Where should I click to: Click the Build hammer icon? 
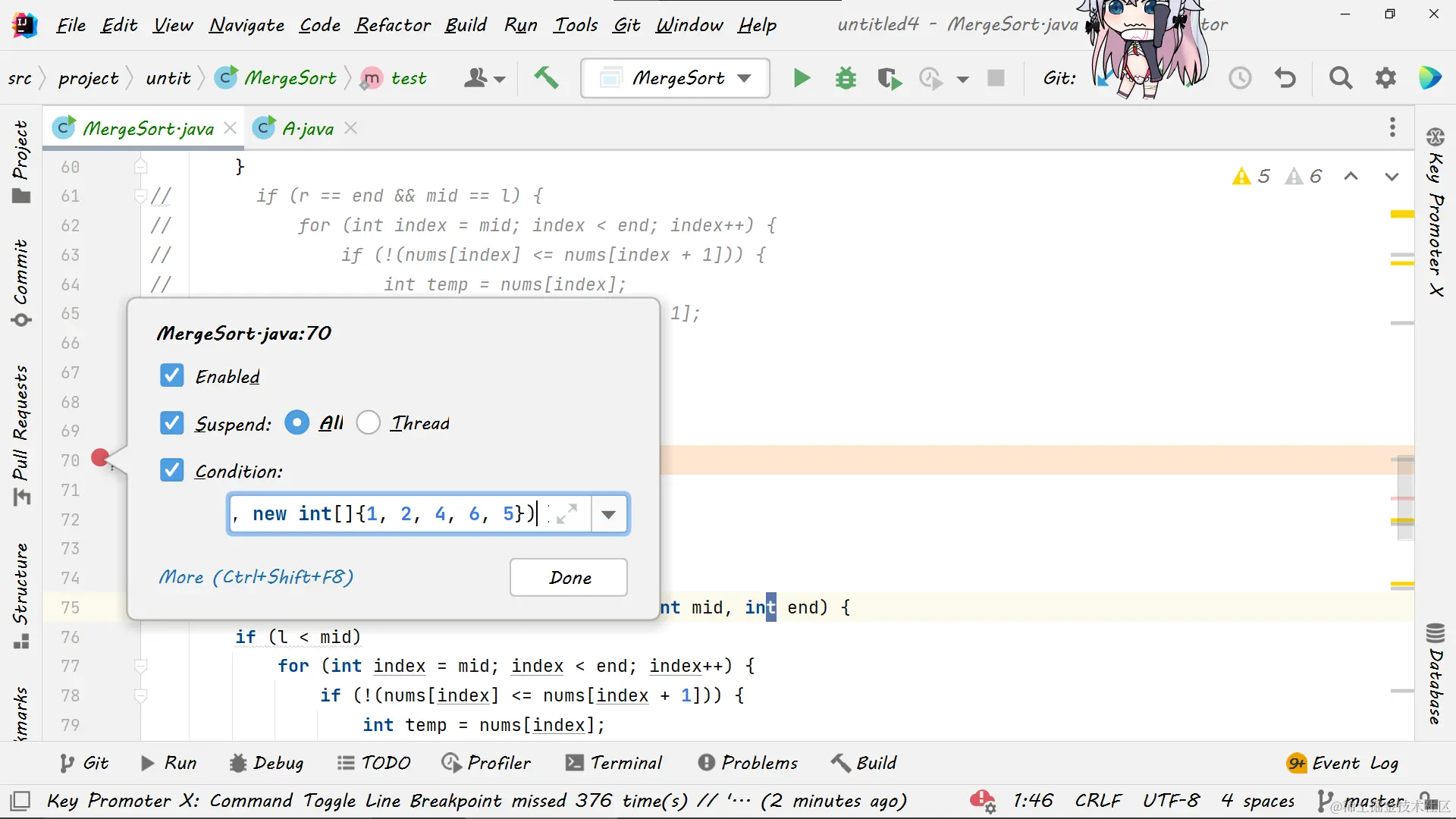coord(546,77)
